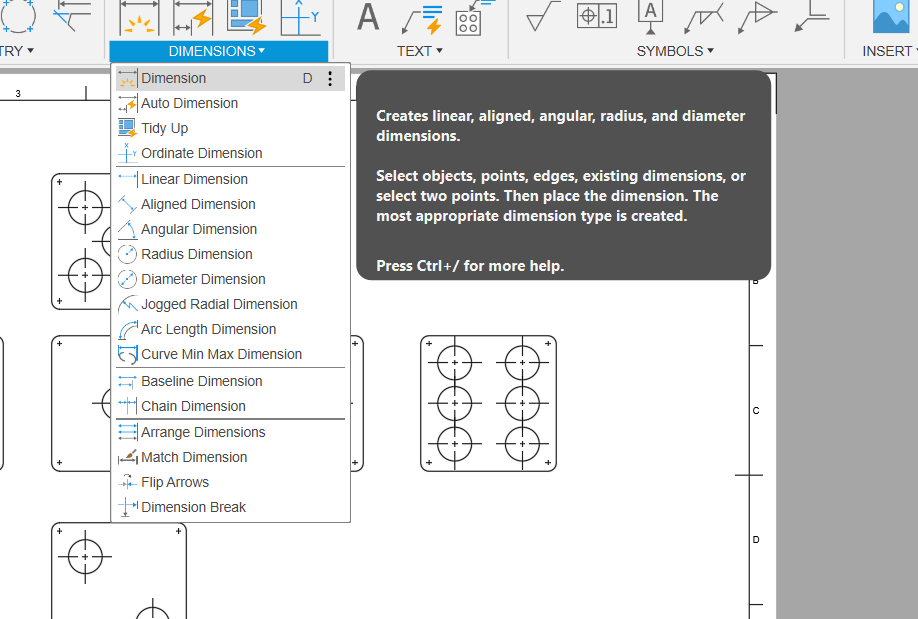918x619 pixels.
Task: Collapse the DIMENSIONS dropdown panel
Action: (217, 51)
